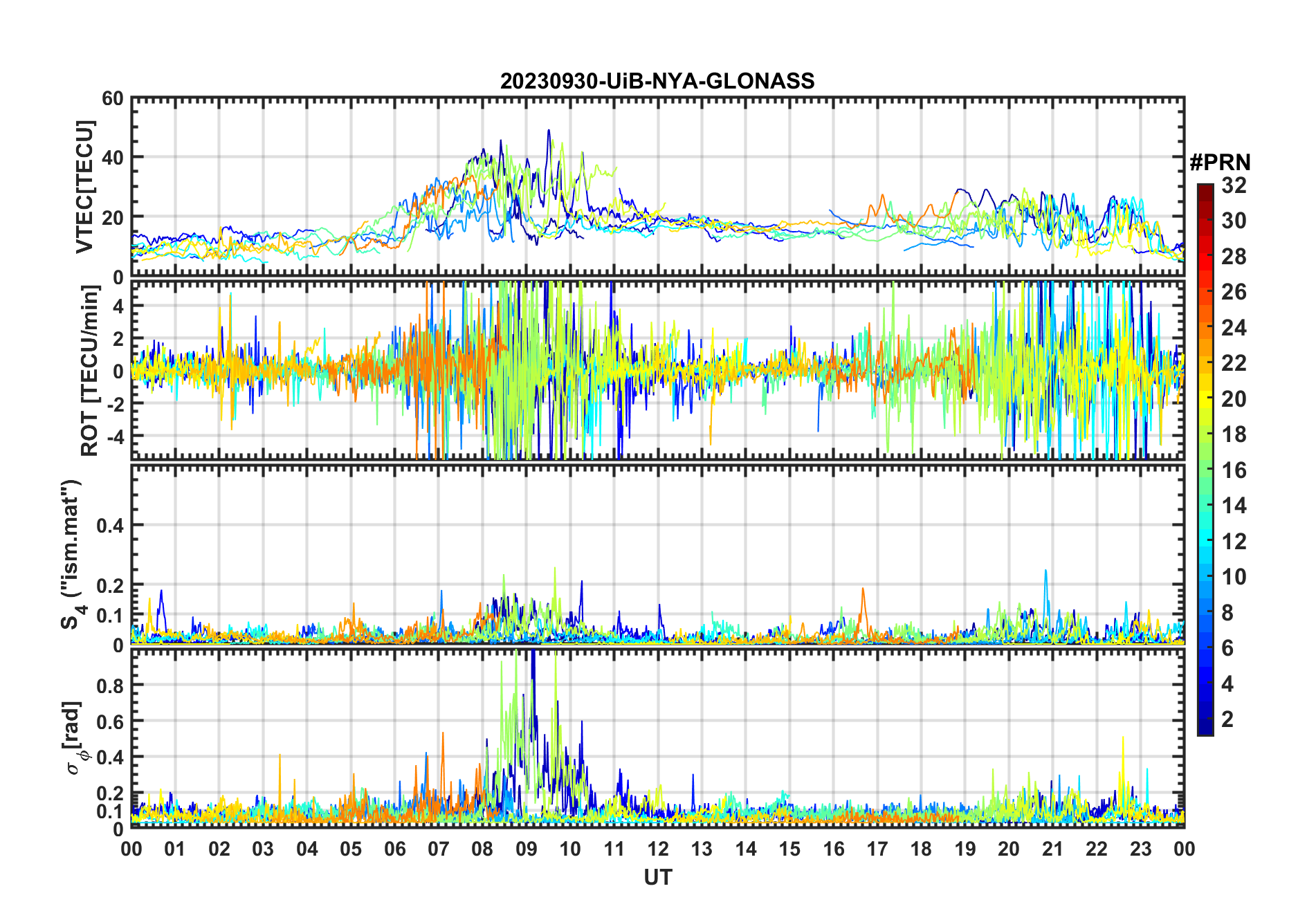Click the x-axis hour label 18
Viewport: 1316px width, 920px height.
click(x=921, y=849)
